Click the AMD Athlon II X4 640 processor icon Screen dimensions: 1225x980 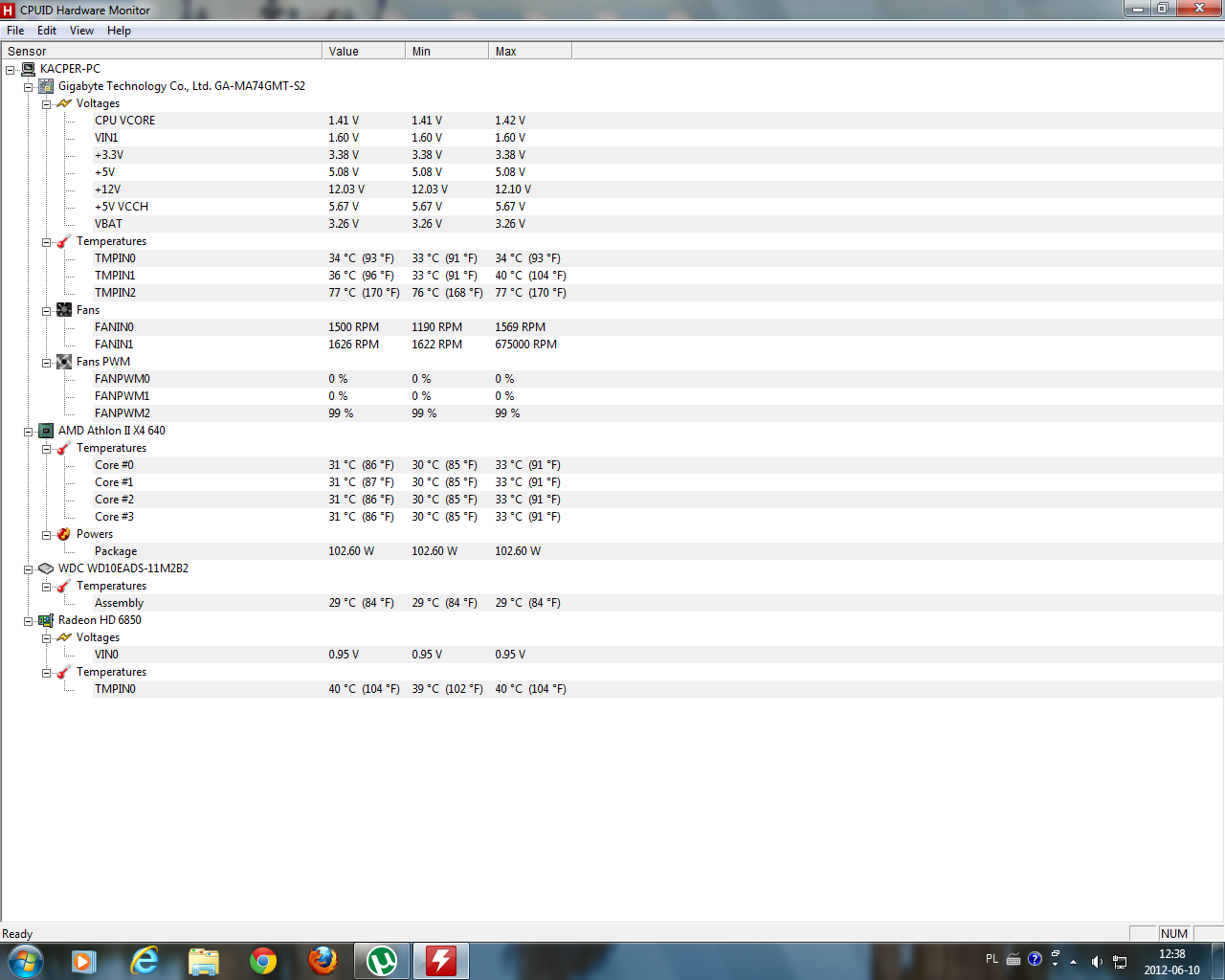(46, 431)
